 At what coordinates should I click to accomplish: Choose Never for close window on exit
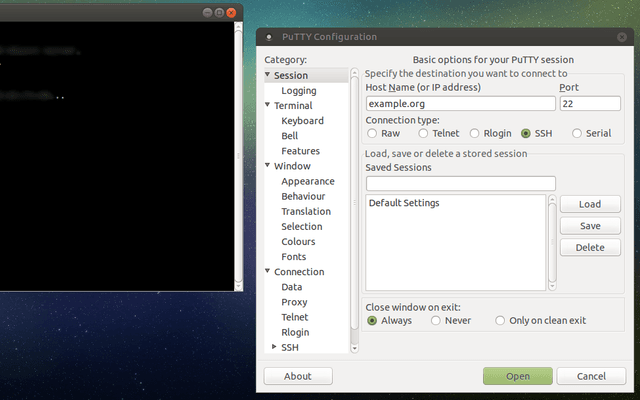436,320
